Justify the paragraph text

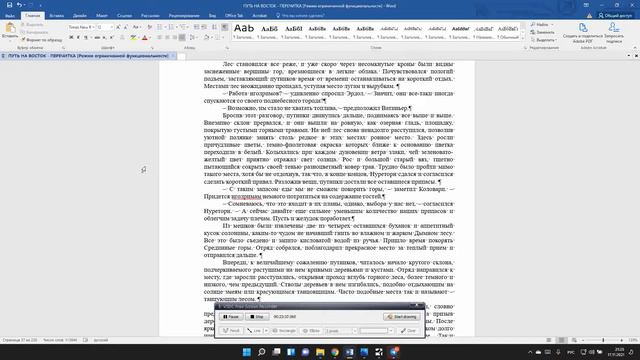[x=182, y=38]
